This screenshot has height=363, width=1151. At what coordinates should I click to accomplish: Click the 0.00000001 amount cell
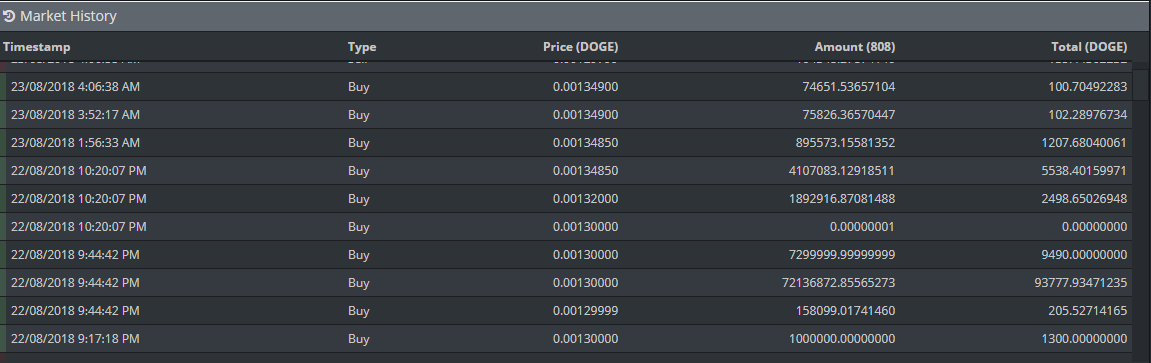pos(862,227)
